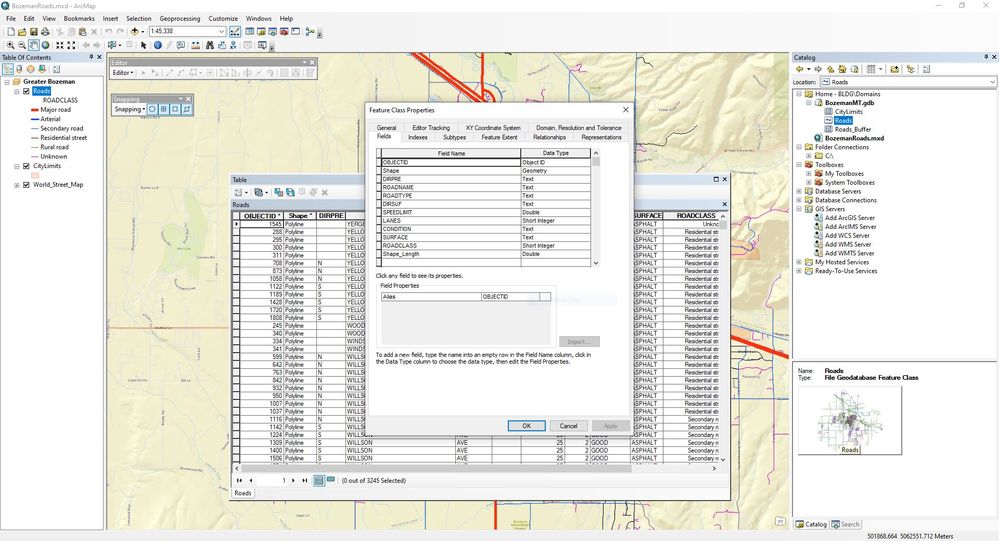Open the Geoprocessing menu
999x541 pixels.
tap(179, 18)
